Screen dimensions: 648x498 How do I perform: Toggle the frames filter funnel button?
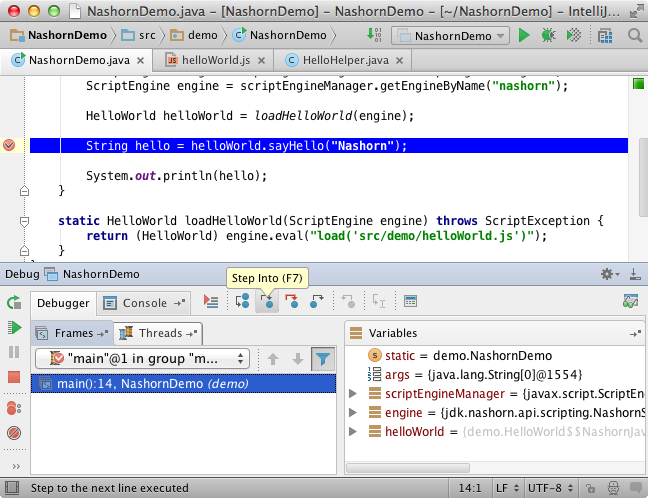323,359
